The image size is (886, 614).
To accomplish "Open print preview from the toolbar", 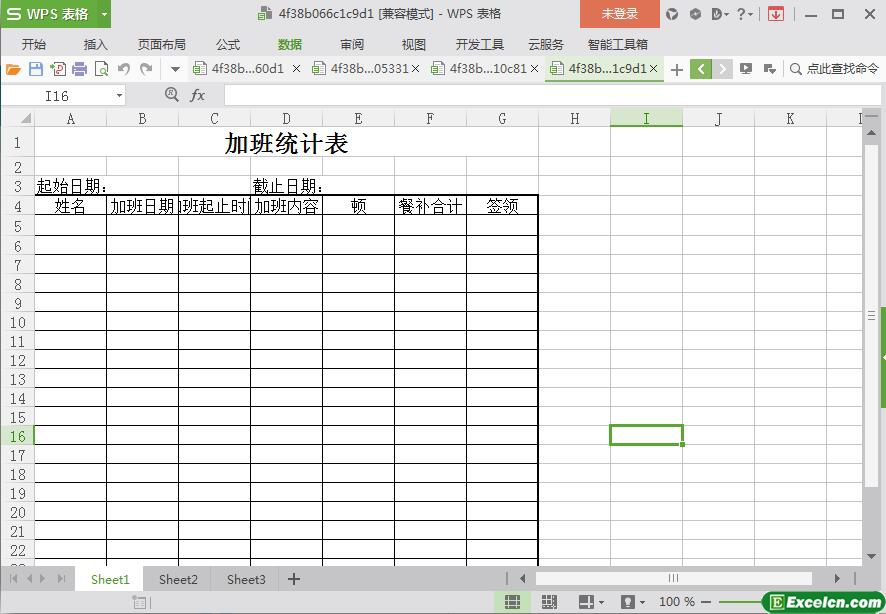I will [101, 69].
